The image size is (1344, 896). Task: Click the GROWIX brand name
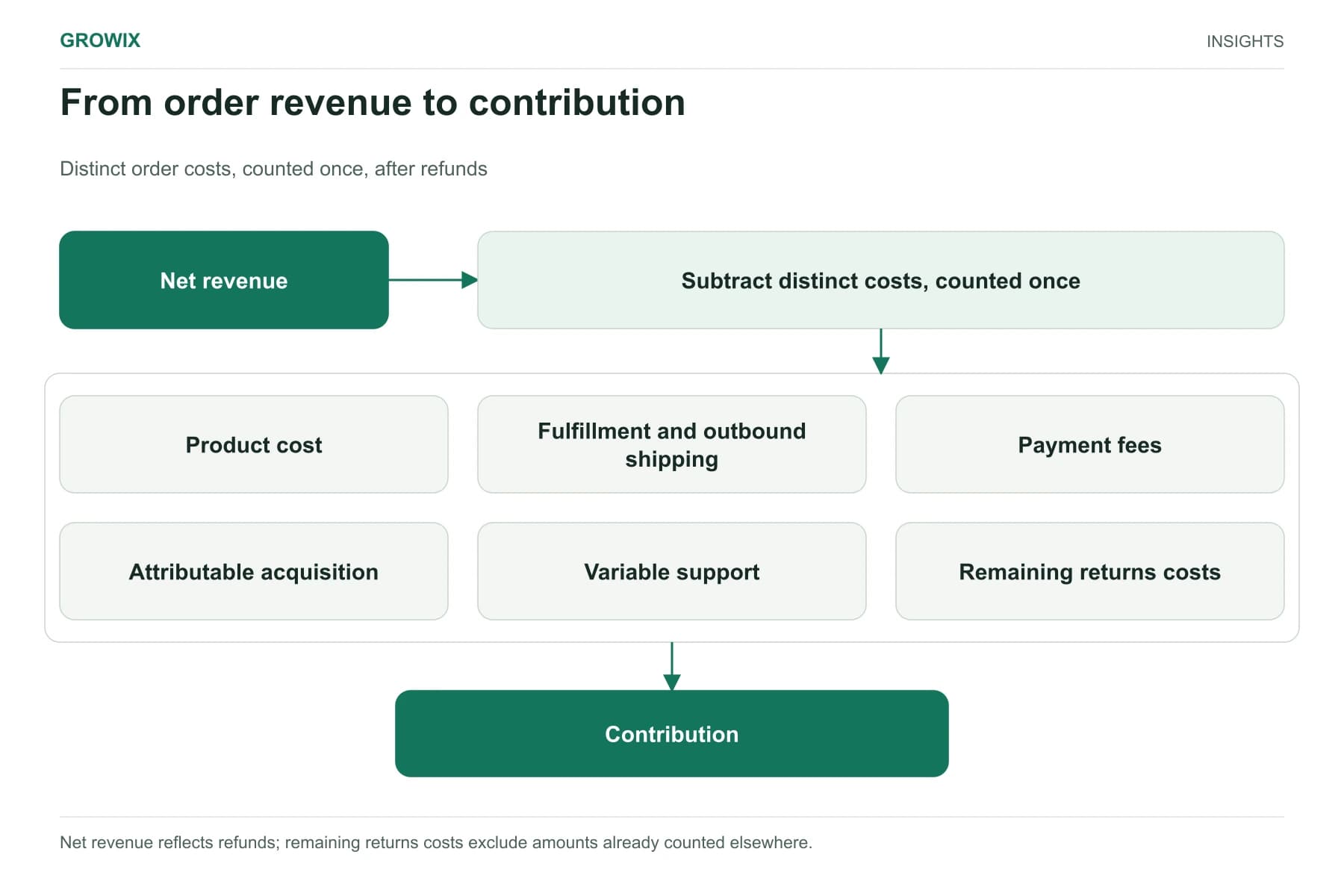[100, 40]
